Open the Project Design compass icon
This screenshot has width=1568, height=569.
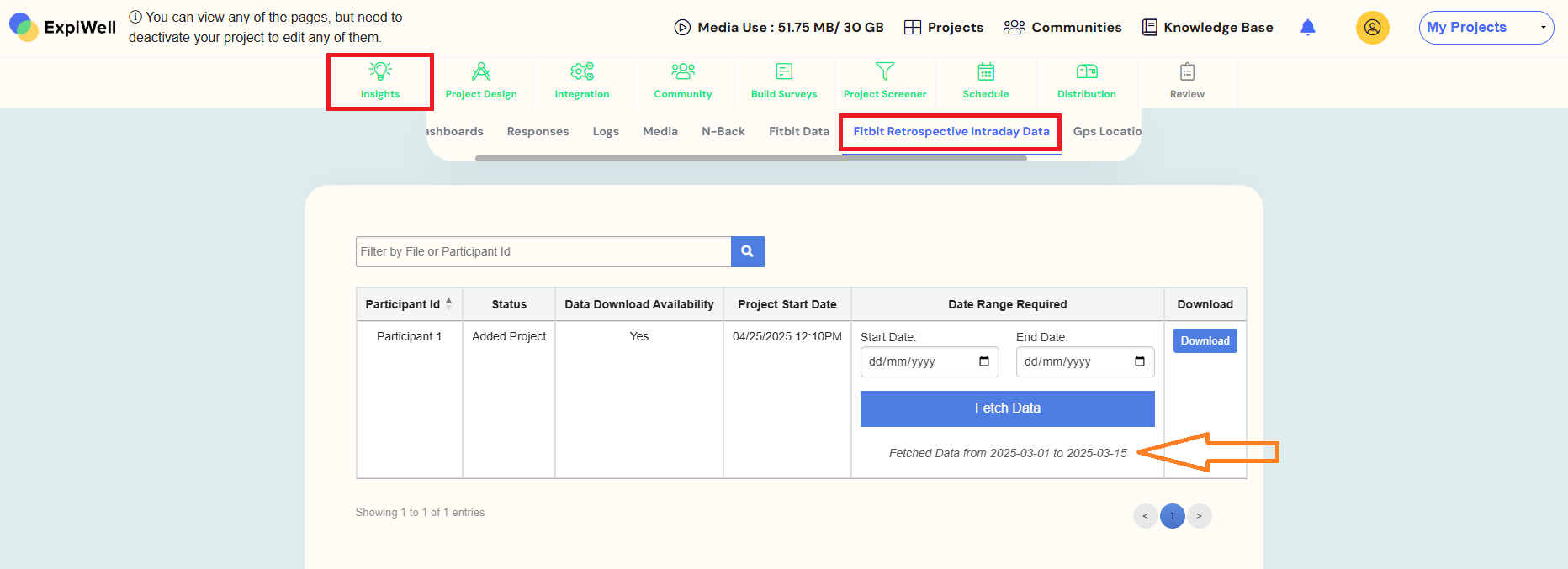[481, 71]
